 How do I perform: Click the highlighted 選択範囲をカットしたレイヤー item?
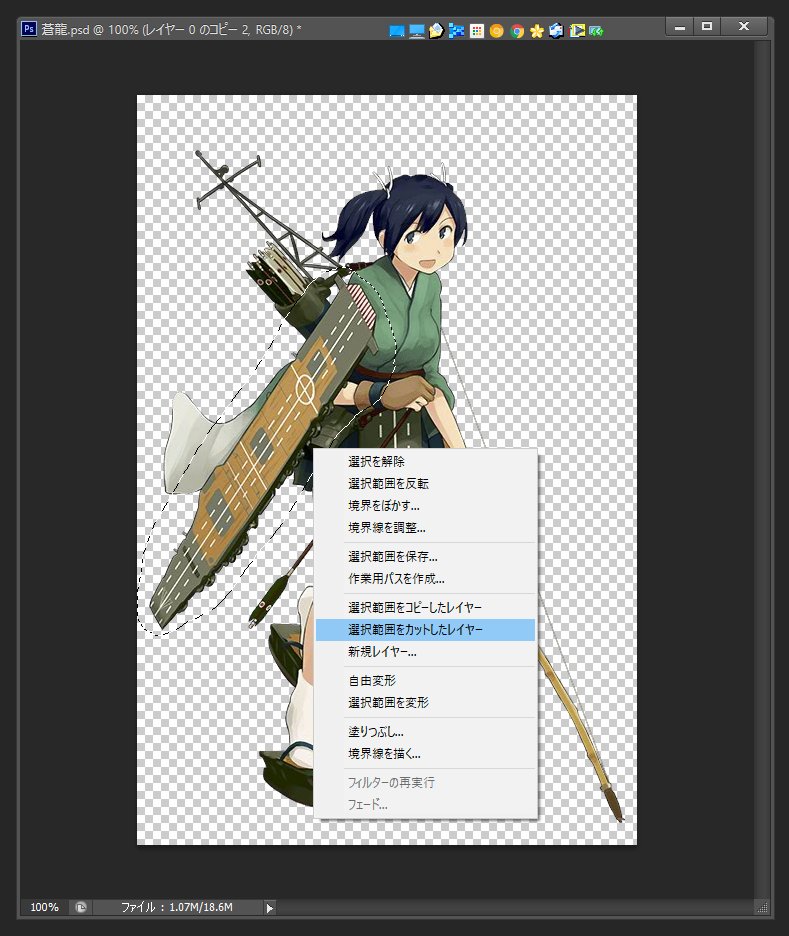(425, 630)
